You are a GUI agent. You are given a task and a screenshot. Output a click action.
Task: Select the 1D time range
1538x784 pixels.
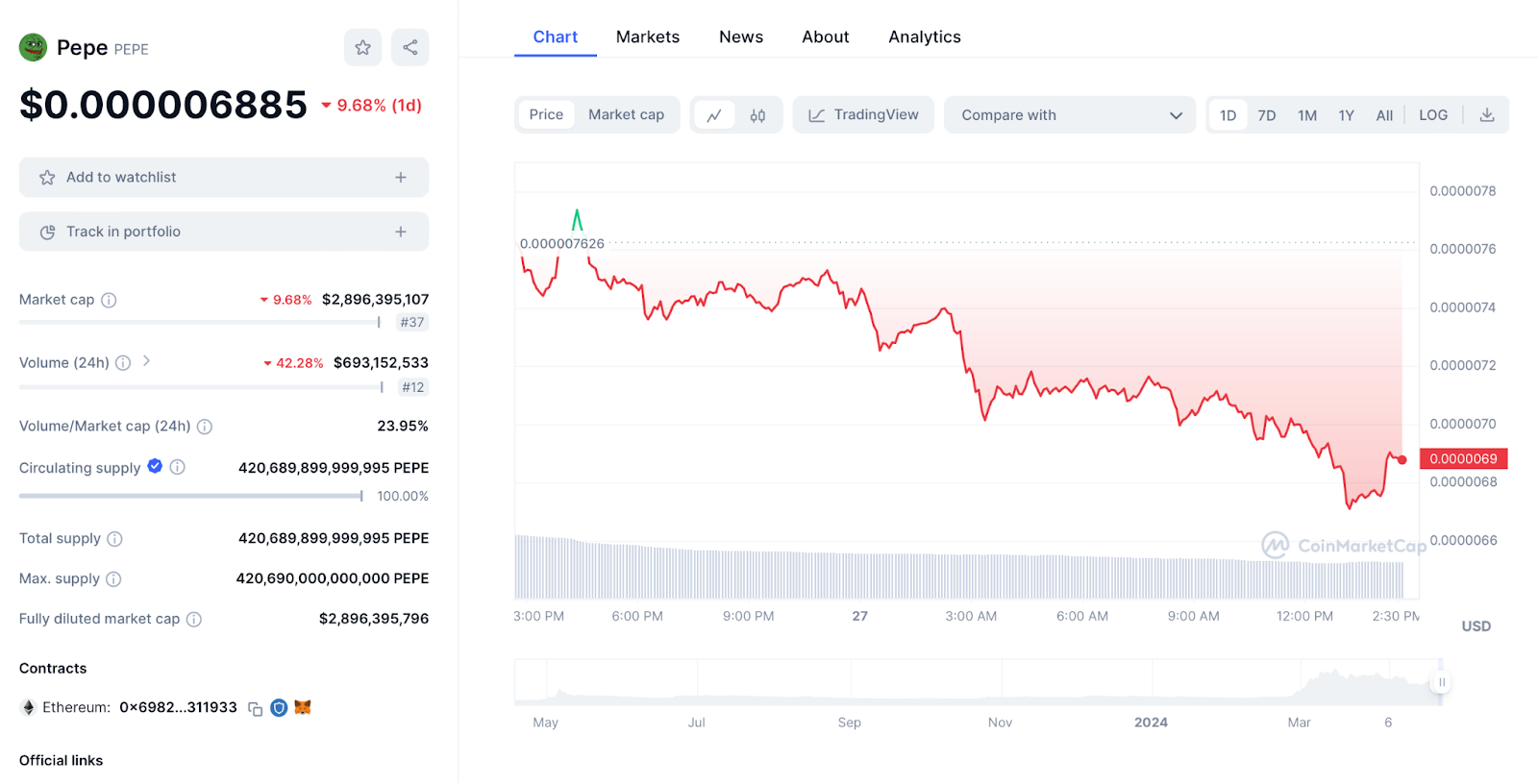(x=1228, y=115)
